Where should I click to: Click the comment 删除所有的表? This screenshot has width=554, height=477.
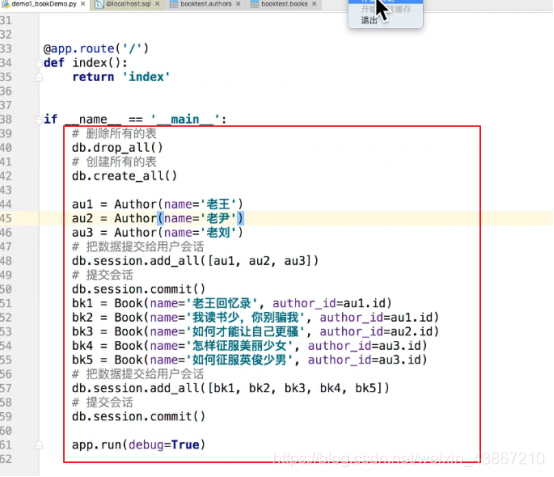(x=114, y=134)
